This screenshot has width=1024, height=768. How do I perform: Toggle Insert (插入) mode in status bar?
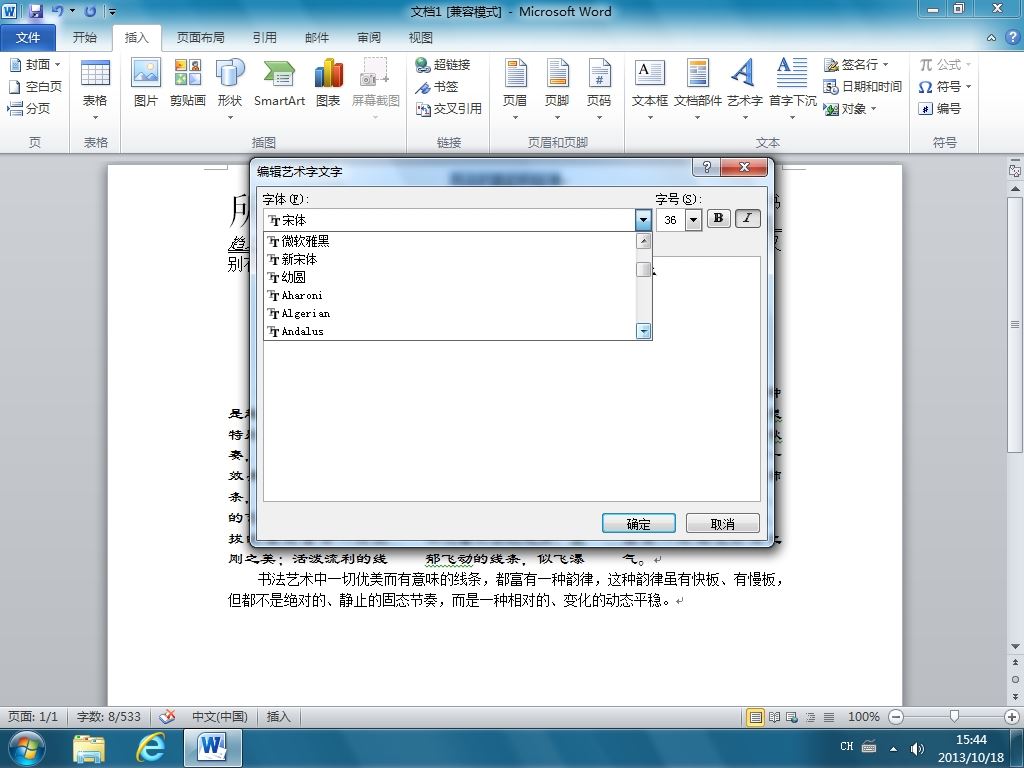[278, 717]
